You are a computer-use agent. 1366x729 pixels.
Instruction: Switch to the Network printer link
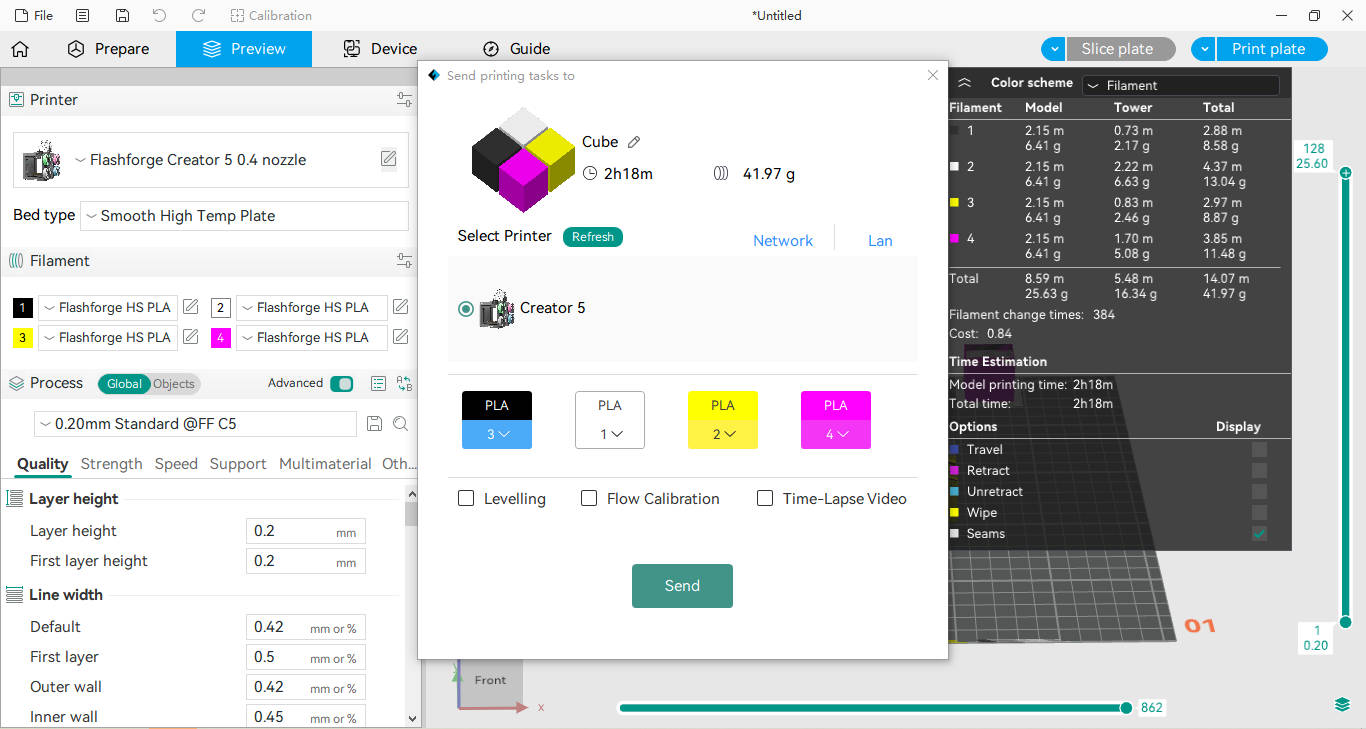(783, 241)
